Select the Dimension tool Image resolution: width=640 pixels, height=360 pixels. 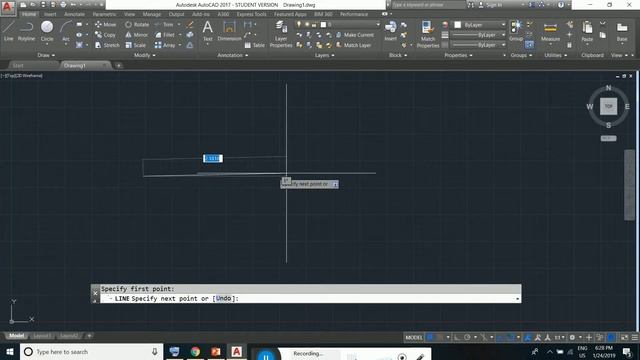229,31
